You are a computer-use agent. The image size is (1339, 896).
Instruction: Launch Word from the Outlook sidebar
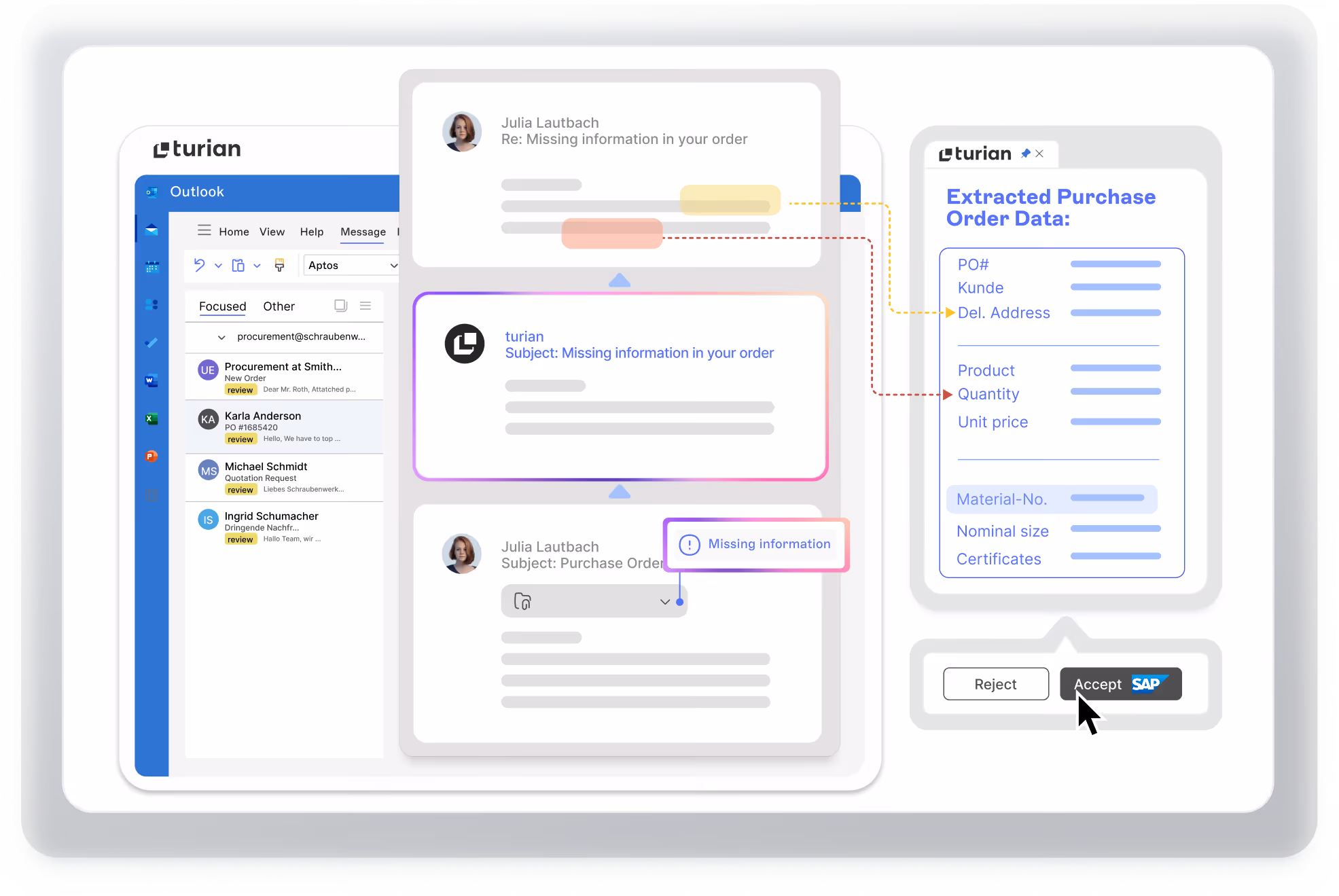click(x=151, y=380)
